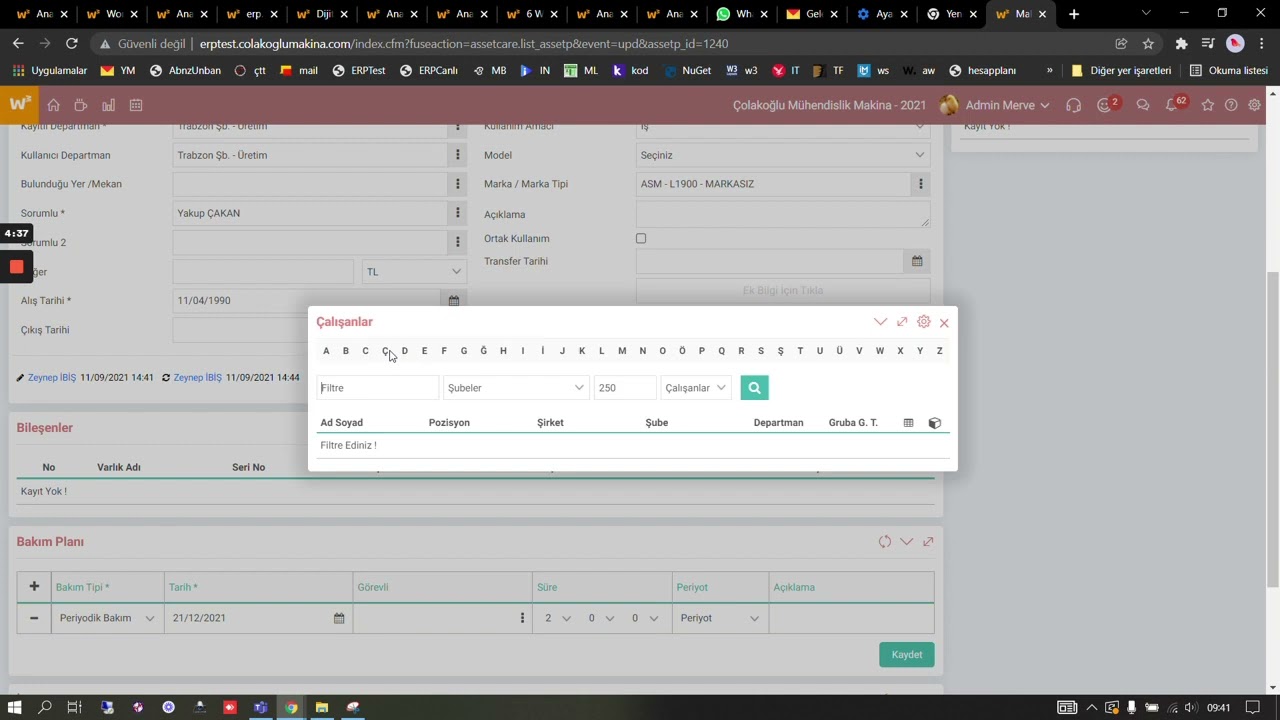Open the ERPTest bookmark
Screen dimensions: 1280x720
(359, 71)
